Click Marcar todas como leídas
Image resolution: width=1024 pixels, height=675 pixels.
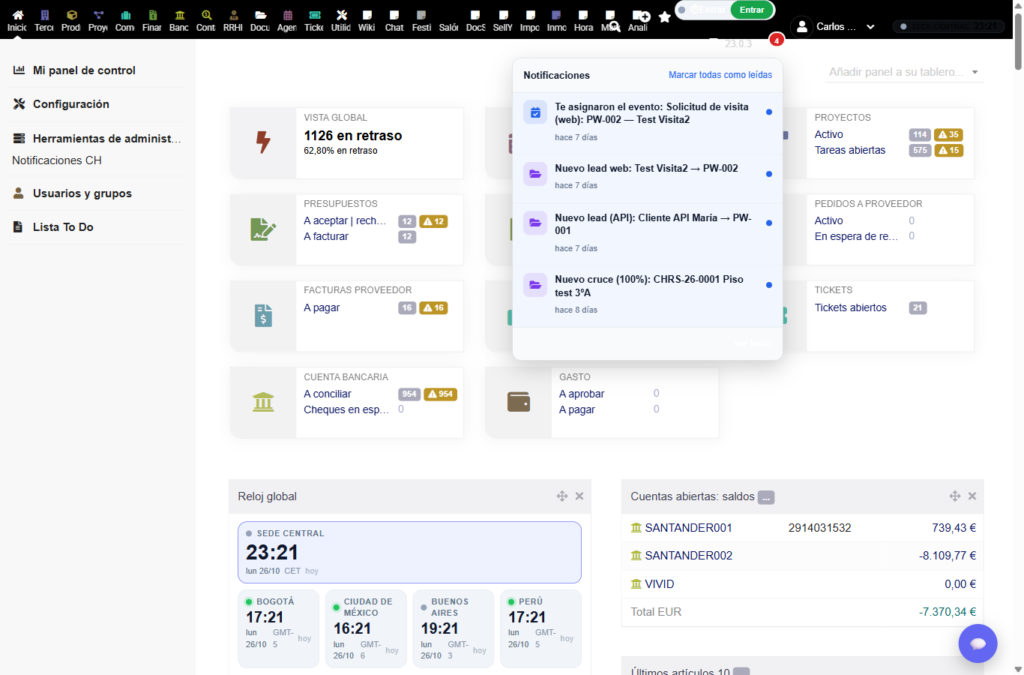[x=720, y=75]
